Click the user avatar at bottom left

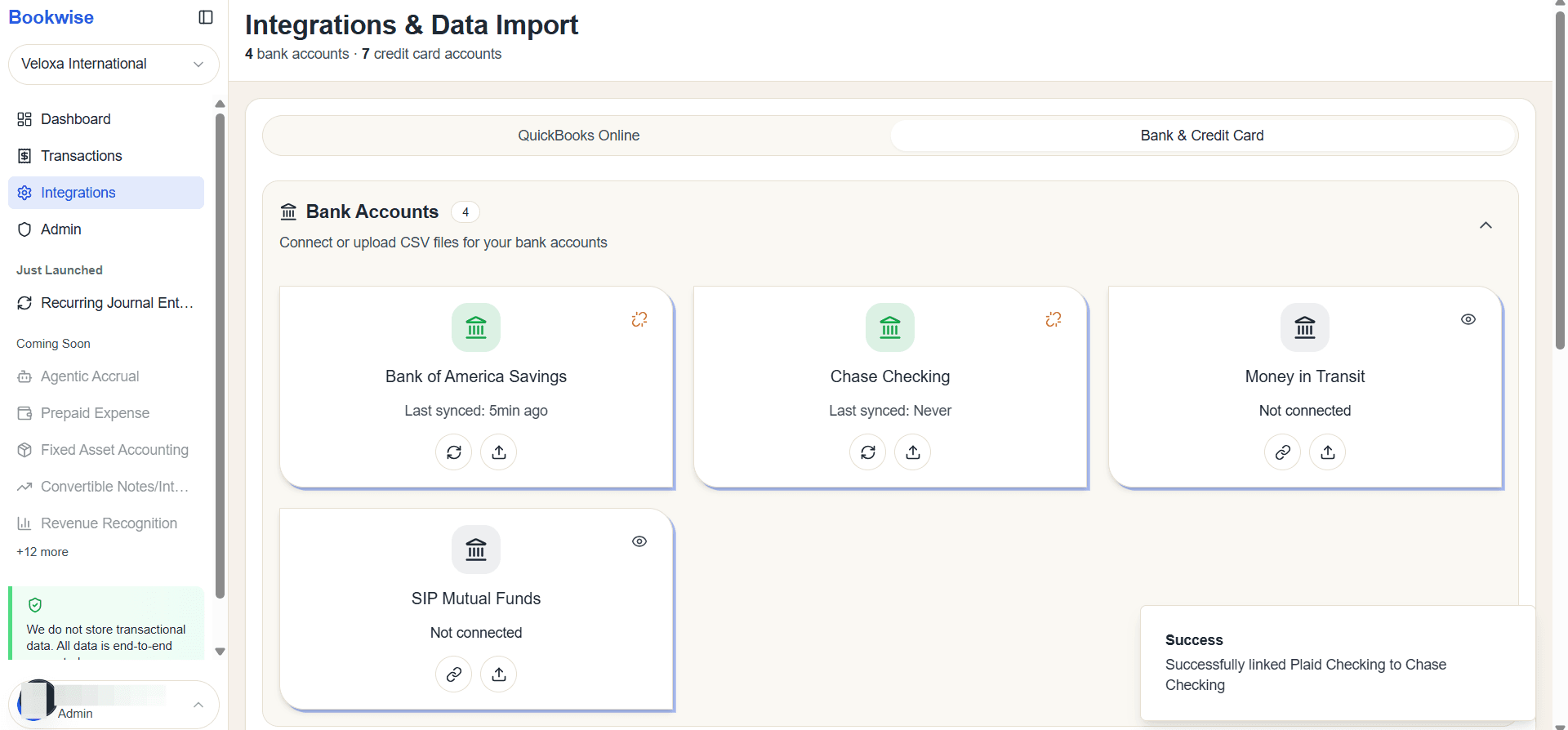36,700
